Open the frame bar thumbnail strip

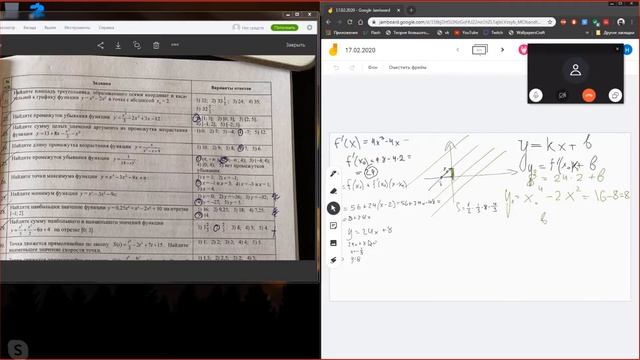pos(480,50)
